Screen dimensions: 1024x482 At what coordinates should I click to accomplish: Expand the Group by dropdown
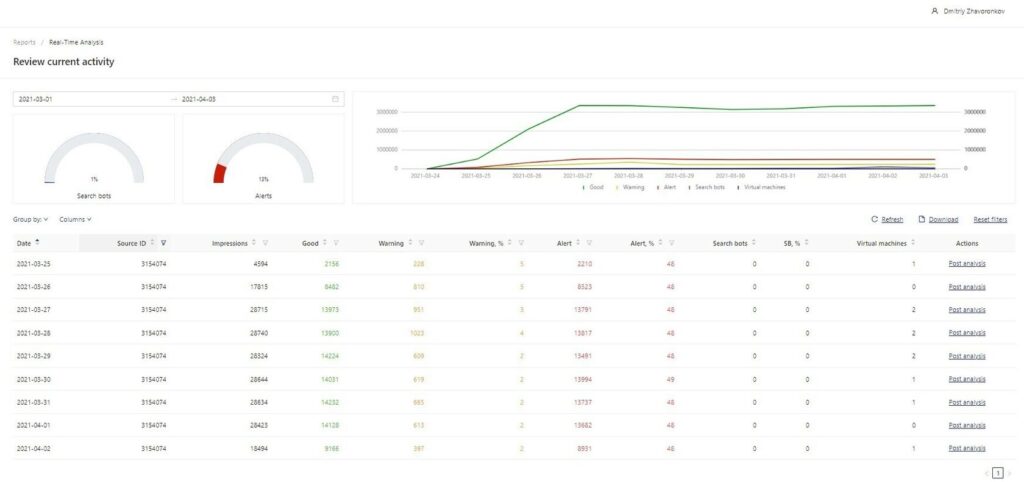point(30,219)
